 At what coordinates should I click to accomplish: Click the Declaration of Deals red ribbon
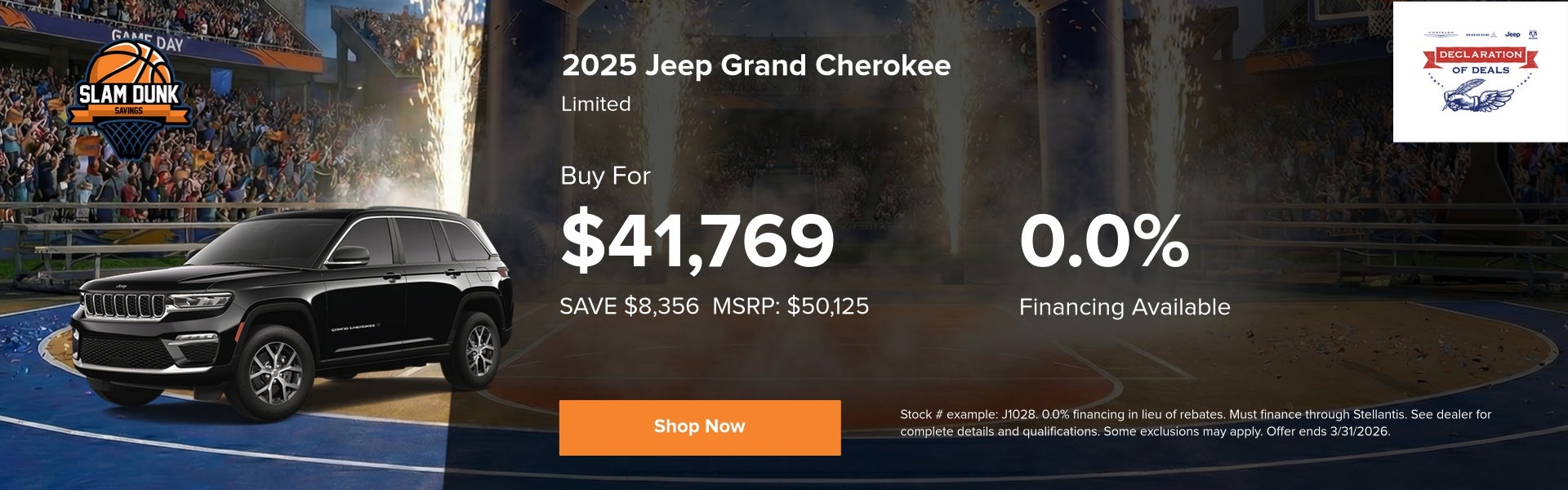click(x=1480, y=55)
